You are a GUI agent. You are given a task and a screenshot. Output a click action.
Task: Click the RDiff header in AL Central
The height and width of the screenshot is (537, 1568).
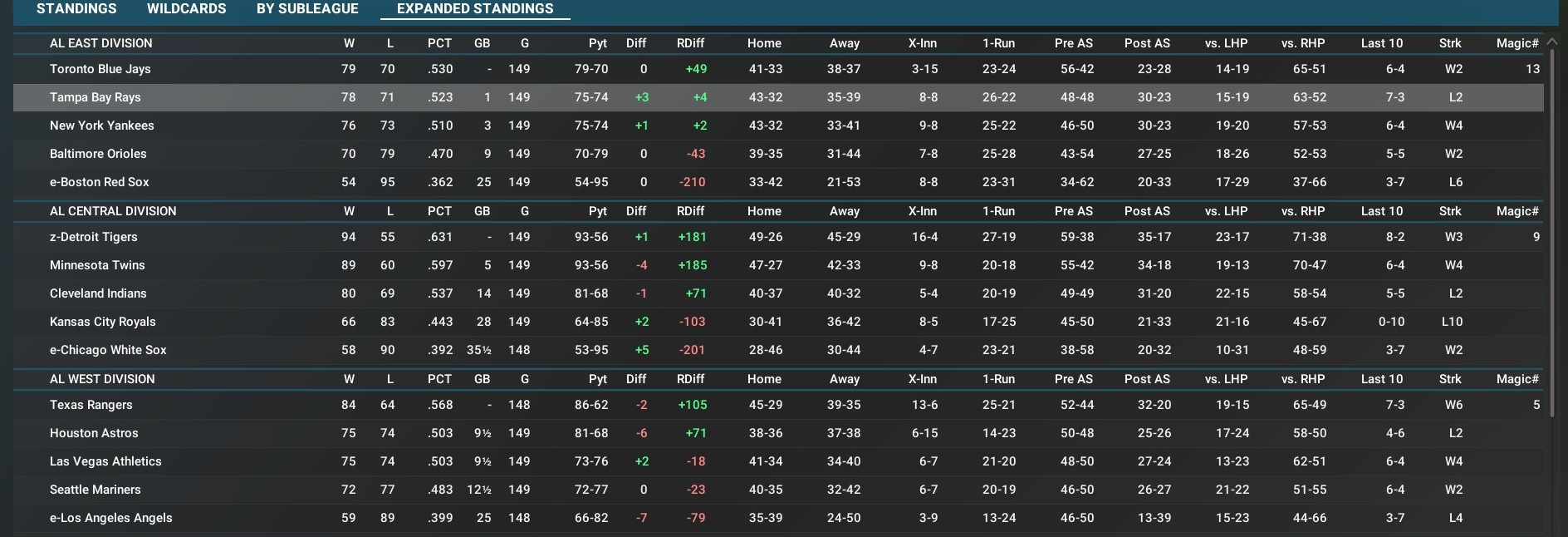pyautogui.click(x=690, y=211)
